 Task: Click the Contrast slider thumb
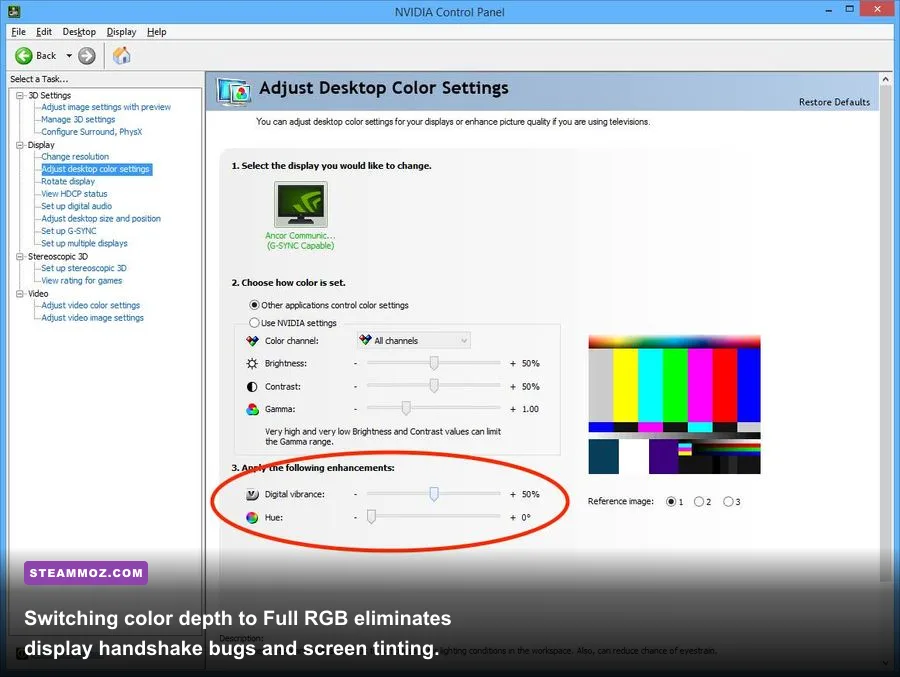pyautogui.click(x=434, y=386)
